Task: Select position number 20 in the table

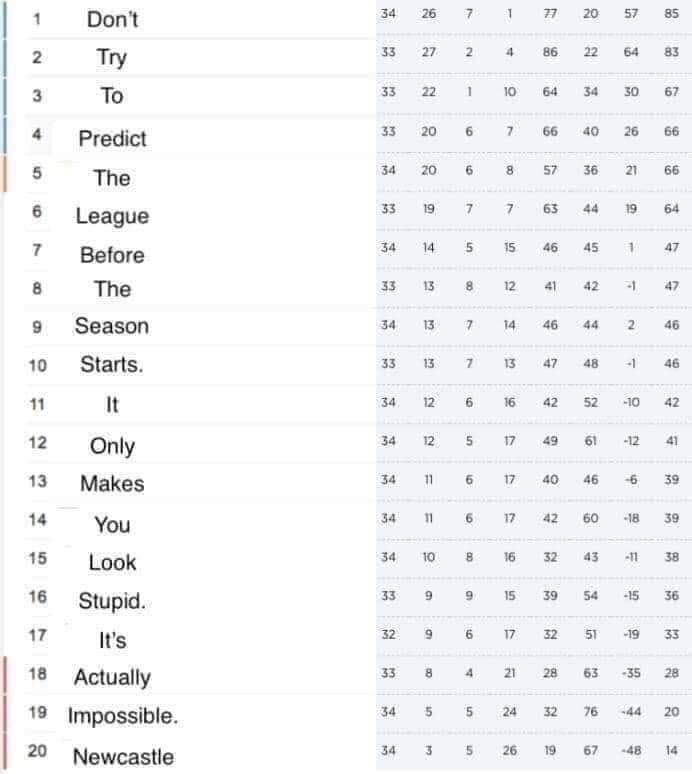Action: click(38, 751)
